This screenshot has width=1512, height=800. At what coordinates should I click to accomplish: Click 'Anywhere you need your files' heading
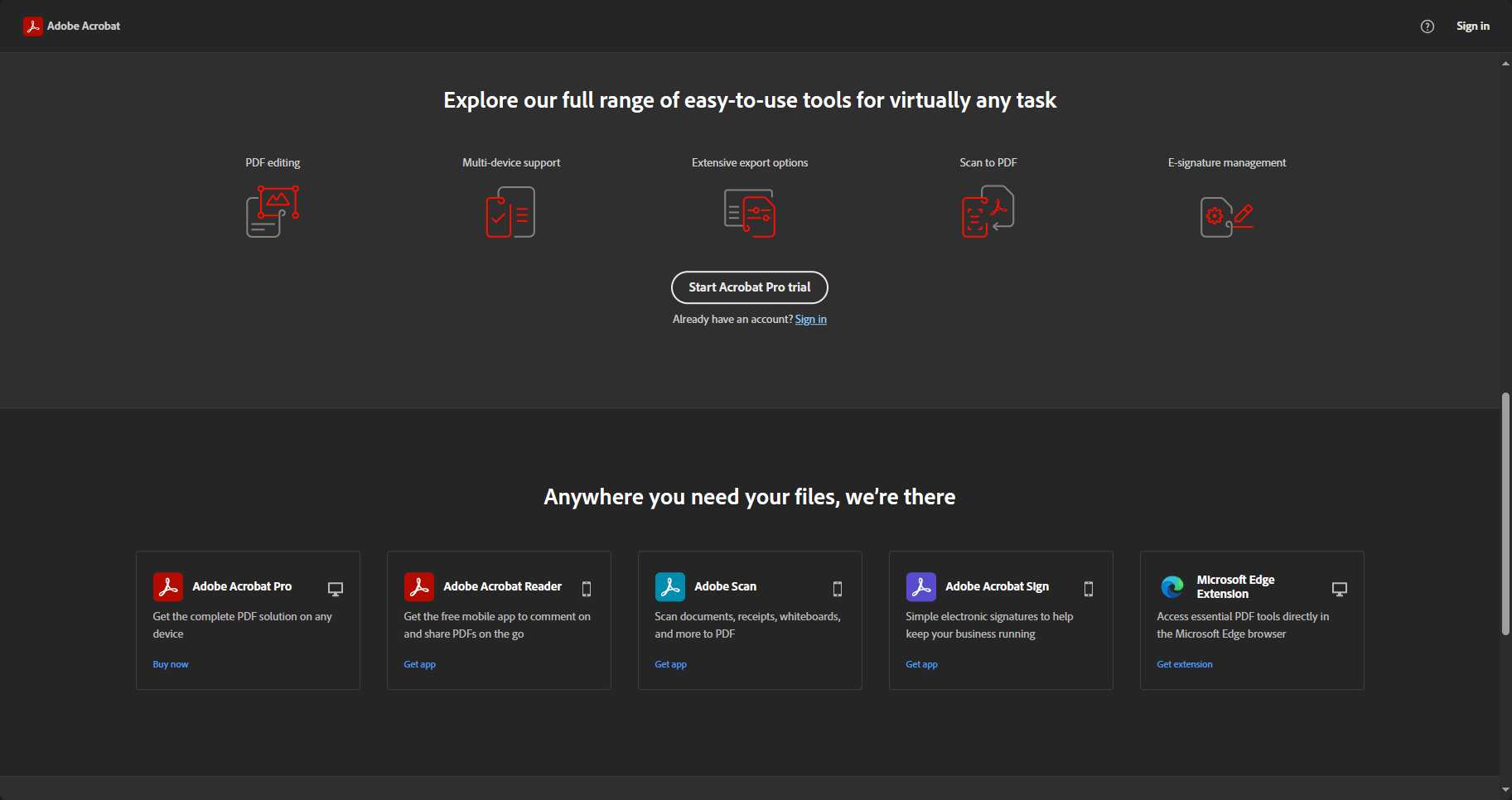(750, 497)
